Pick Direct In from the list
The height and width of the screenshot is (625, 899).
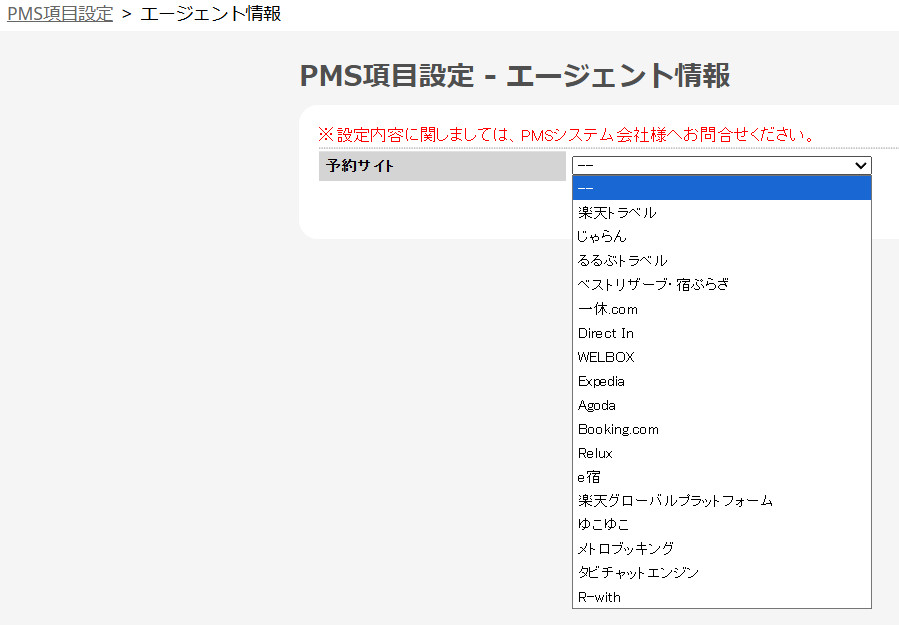click(722, 333)
